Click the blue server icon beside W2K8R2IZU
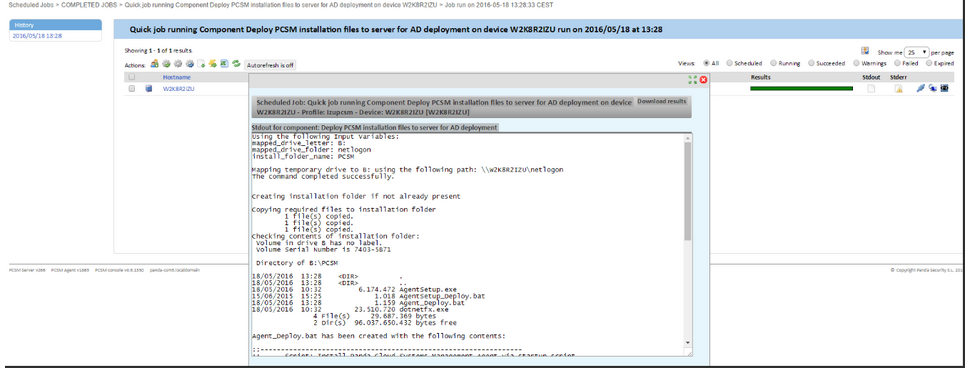The image size is (968, 370). (x=149, y=89)
